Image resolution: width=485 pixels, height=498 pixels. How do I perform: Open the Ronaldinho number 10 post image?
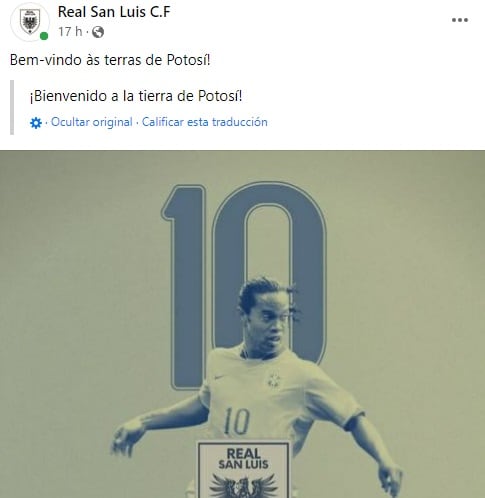242,324
